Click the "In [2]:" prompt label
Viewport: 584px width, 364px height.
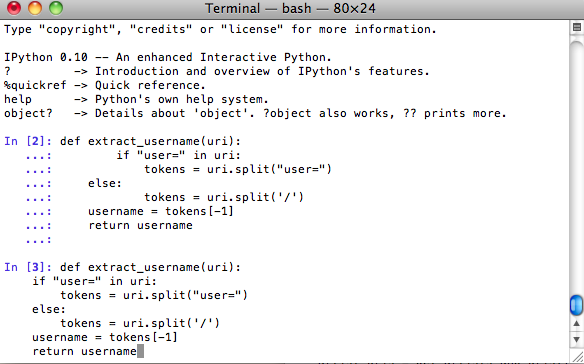(29, 141)
